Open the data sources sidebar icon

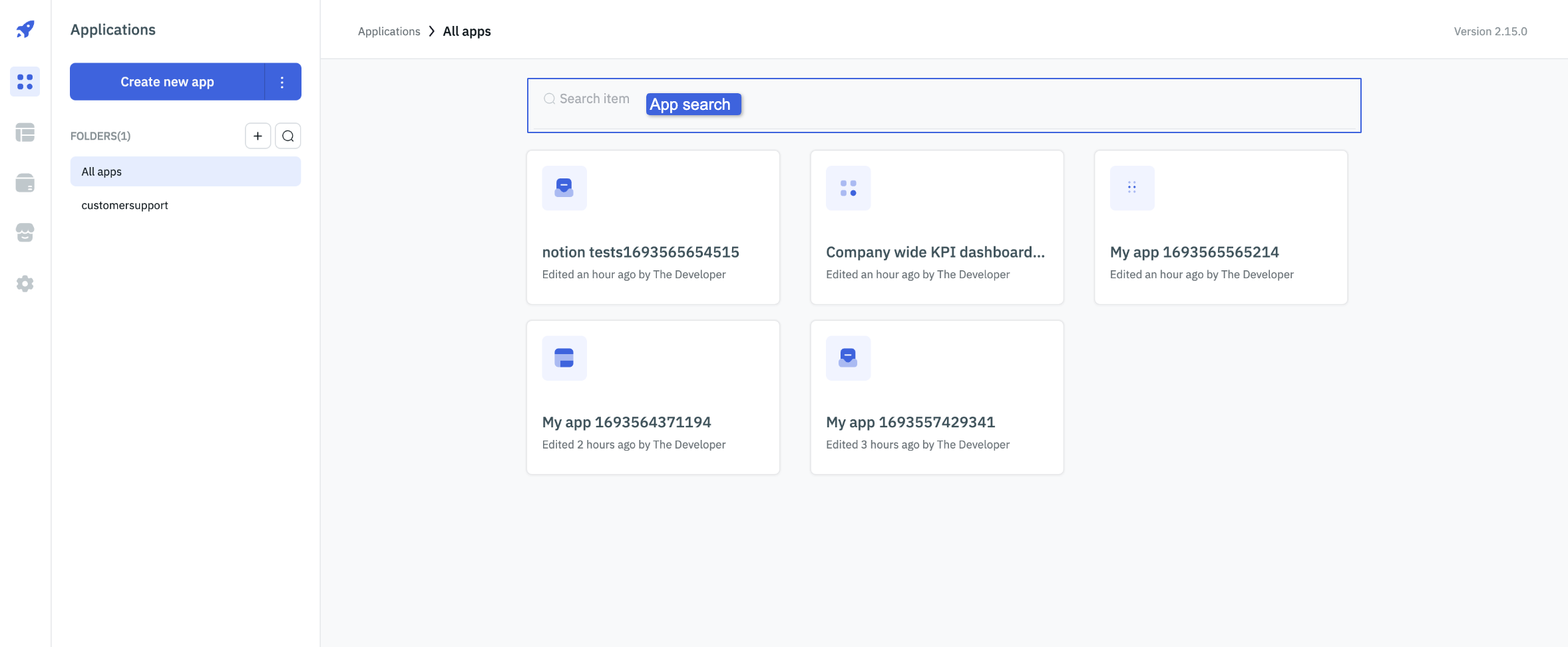25,183
